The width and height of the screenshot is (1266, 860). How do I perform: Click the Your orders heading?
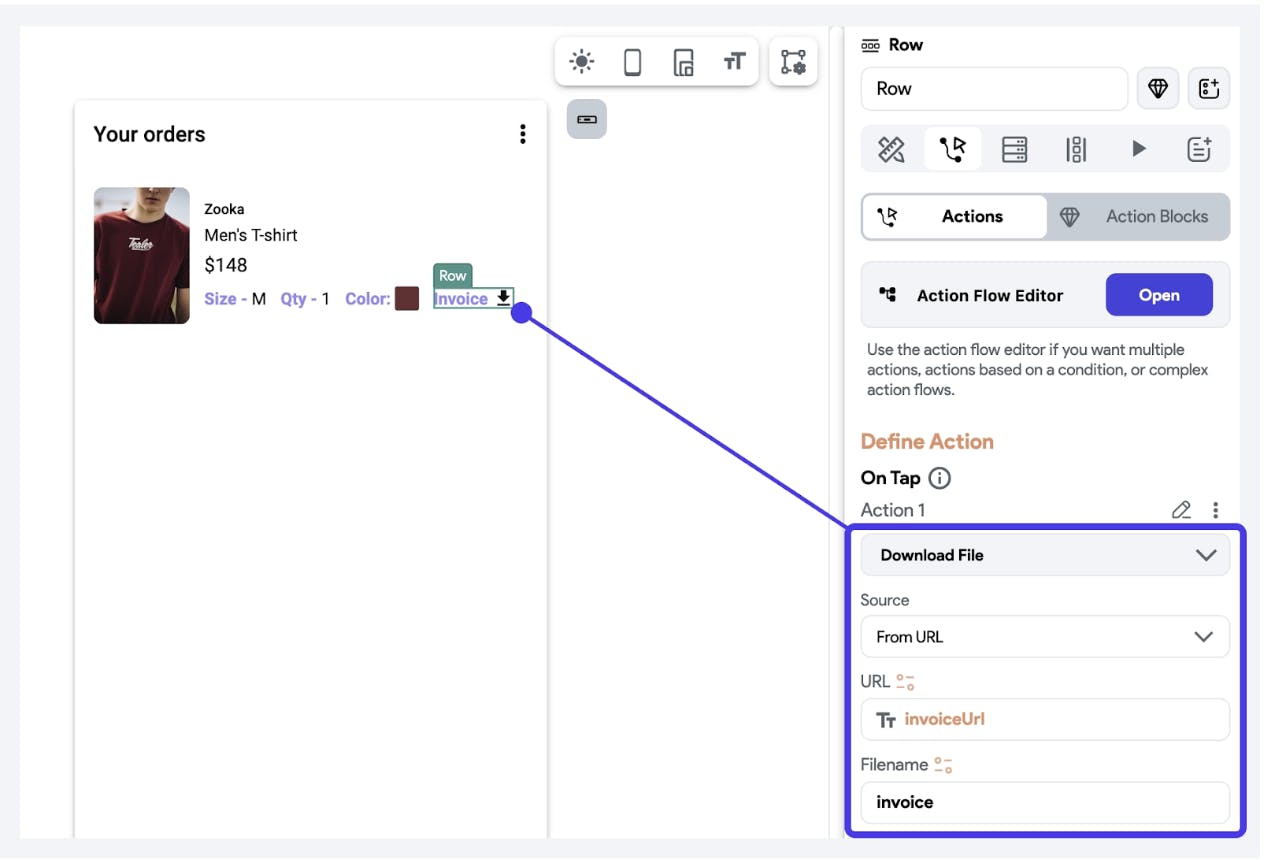click(149, 134)
